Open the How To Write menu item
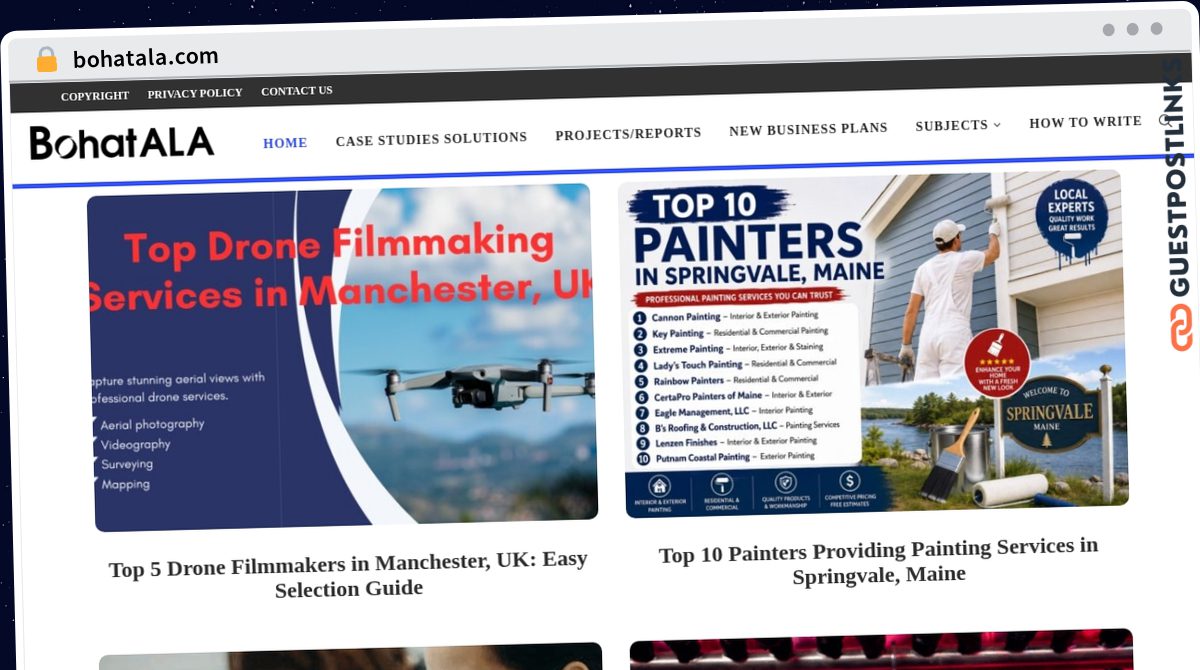Image resolution: width=1200 pixels, height=670 pixels. [1085, 122]
